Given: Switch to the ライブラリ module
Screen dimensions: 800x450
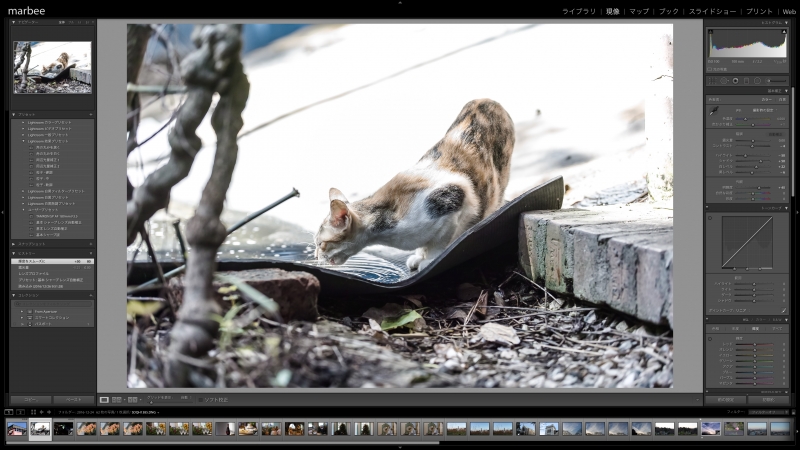Looking at the screenshot, I should [x=578, y=11].
